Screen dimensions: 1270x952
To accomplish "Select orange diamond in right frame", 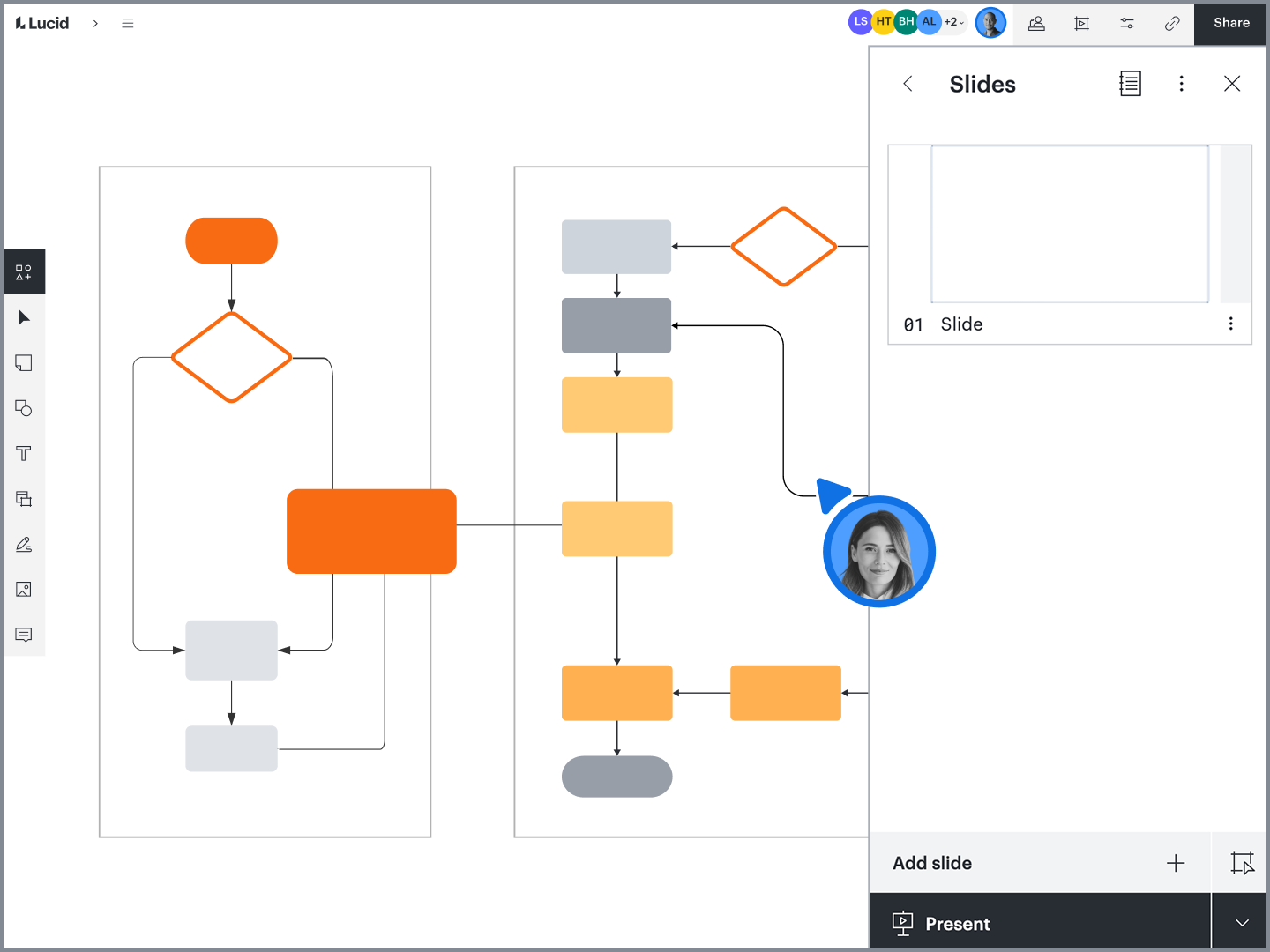I will [783, 247].
